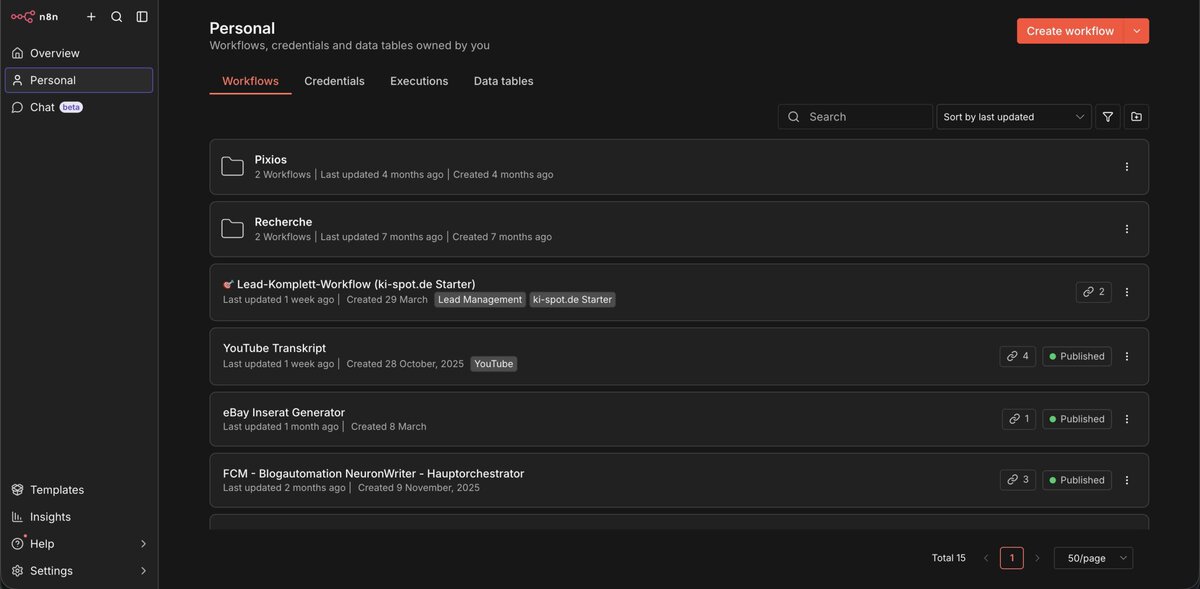Click the YouTube tag
Image resolution: width=1200 pixels, height=589 pixels.
click(494, 364)
